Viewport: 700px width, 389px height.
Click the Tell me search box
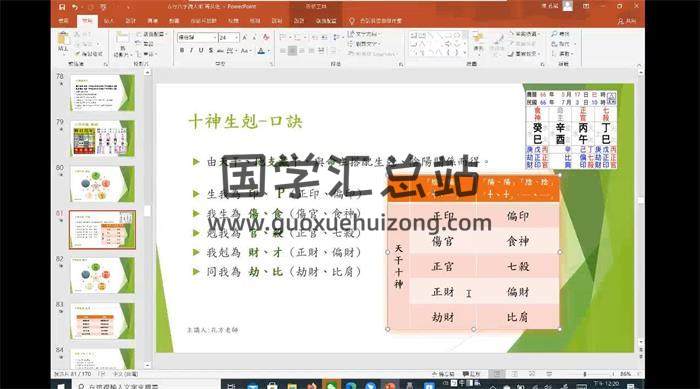pyautogui.click(x=376, y=21)
